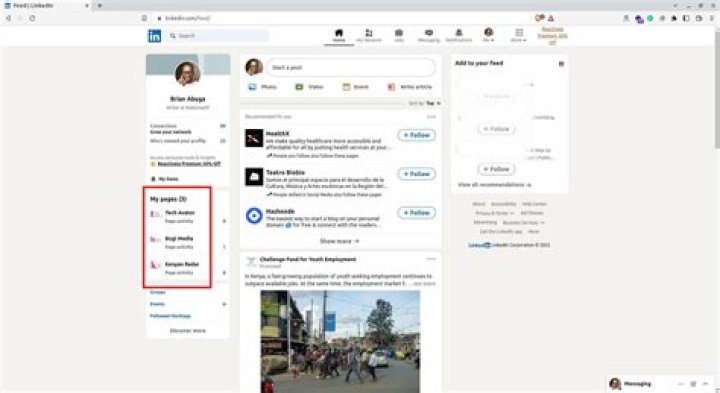Click the About footer link
720x393 pixels.
[478, 204]
